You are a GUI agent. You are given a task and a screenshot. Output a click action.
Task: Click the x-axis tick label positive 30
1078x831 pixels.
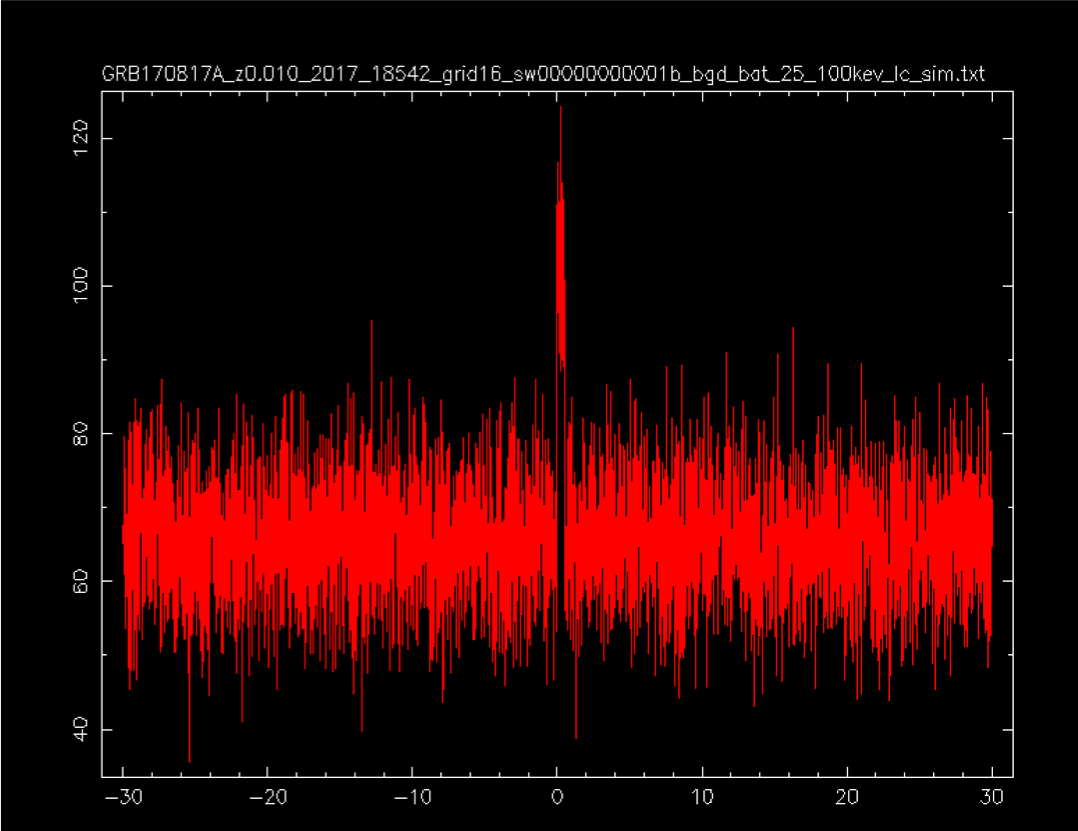click(992, 797)
